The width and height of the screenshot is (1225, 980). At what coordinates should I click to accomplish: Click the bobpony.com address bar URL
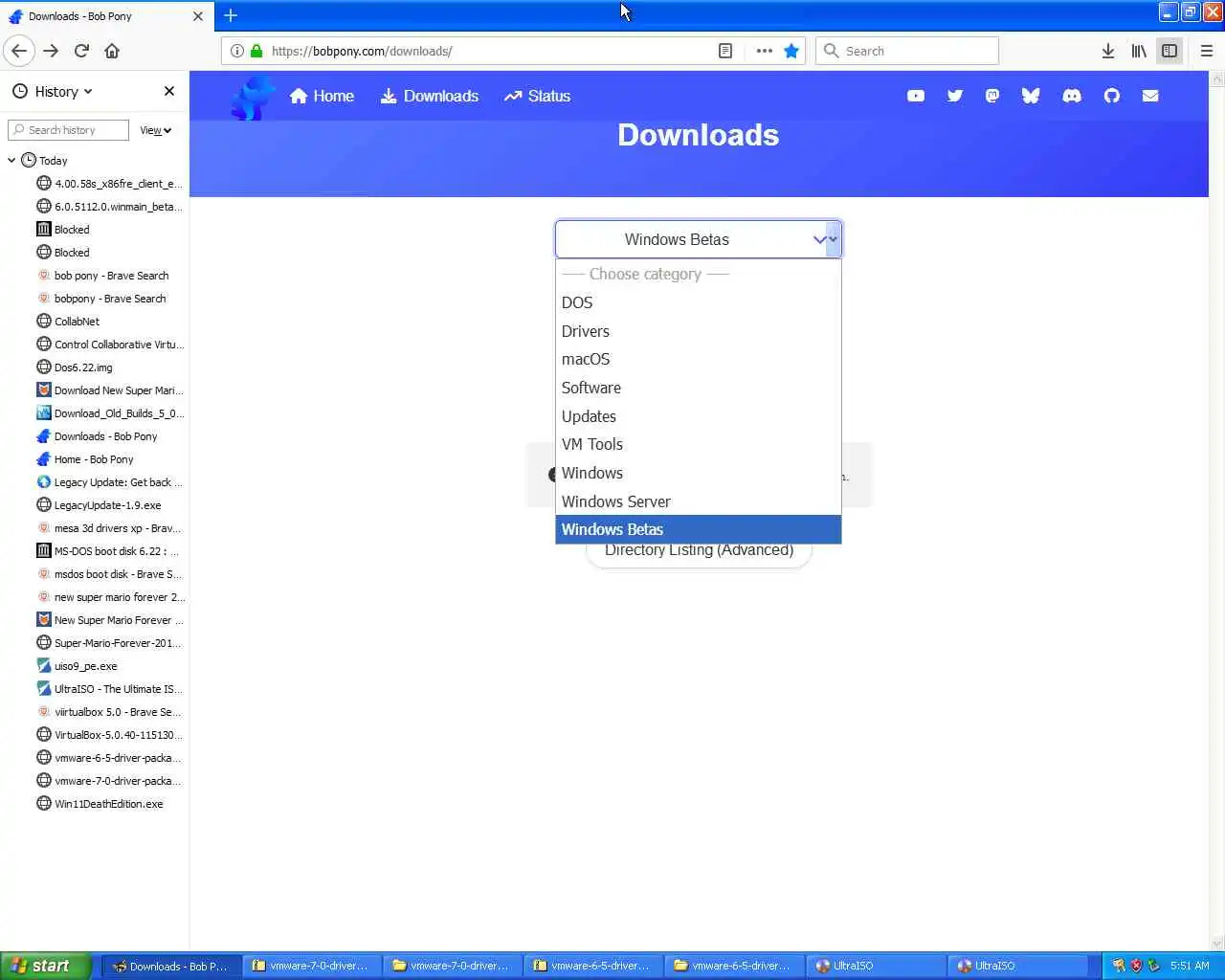pos(362,51)
